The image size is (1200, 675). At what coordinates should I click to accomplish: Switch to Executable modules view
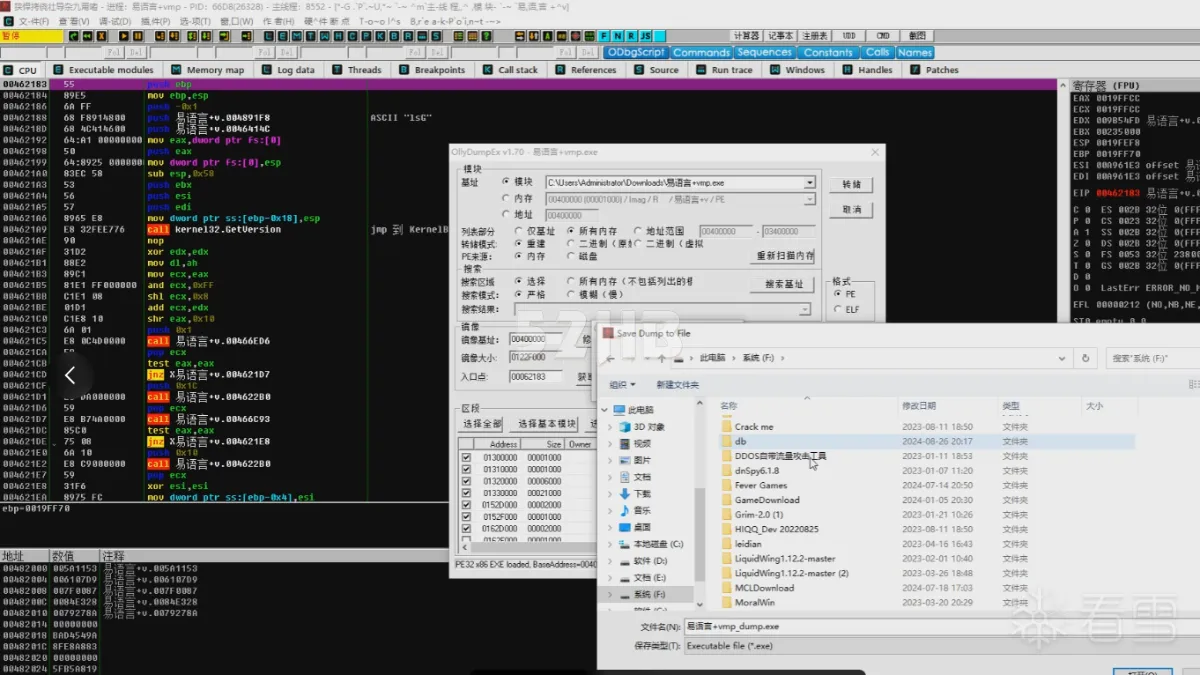pyautogui.click(x=103, y=70)
